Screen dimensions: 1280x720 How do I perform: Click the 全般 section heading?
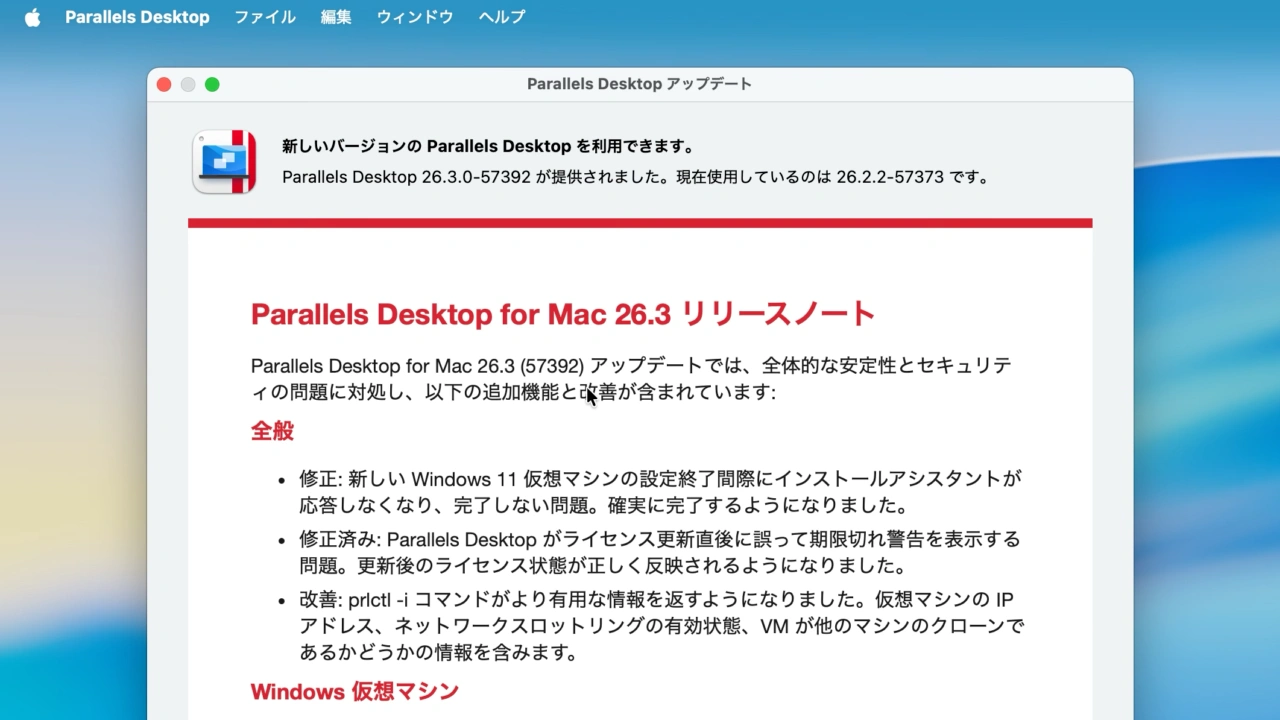pos(272,431)
